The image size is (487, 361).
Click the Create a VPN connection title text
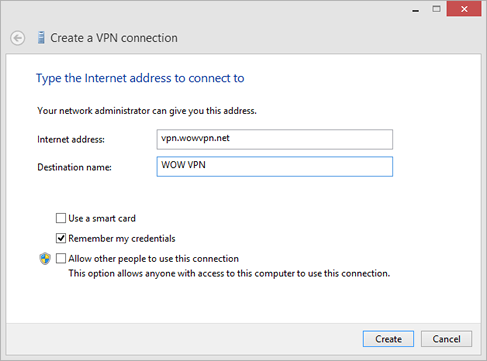click(x=114, y=38)
